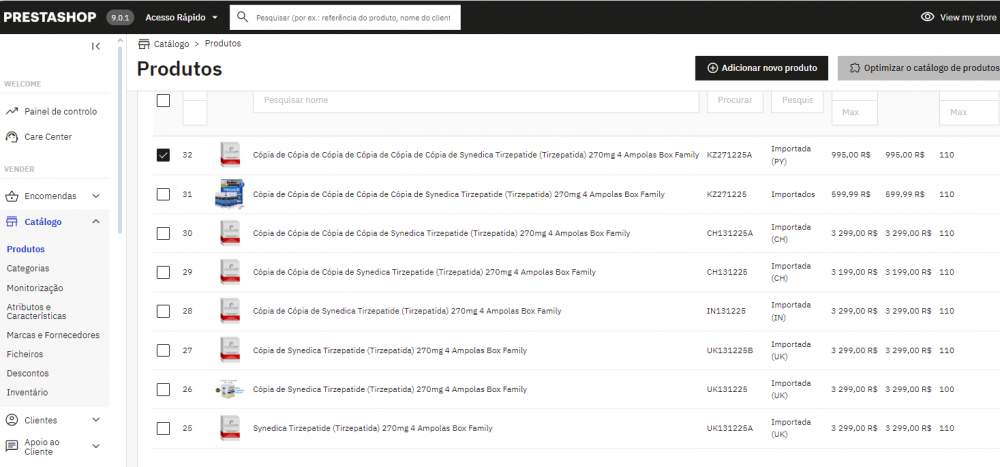Check the checkbox for product 27
Screen dimensions: 1000x467
(x=163, y=350)
